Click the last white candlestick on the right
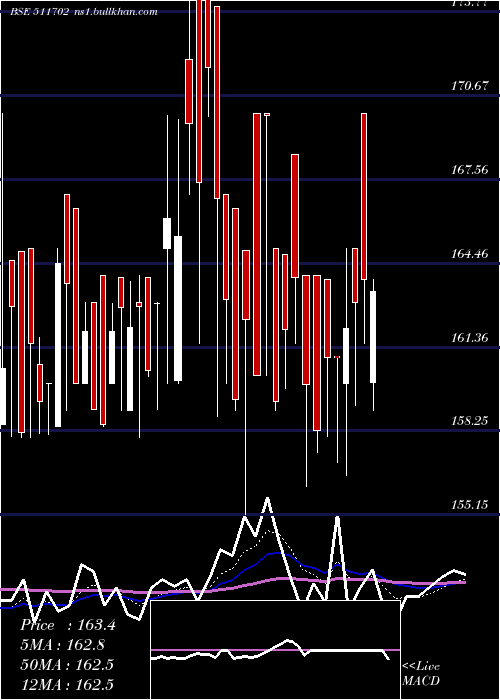 (373, 337)
